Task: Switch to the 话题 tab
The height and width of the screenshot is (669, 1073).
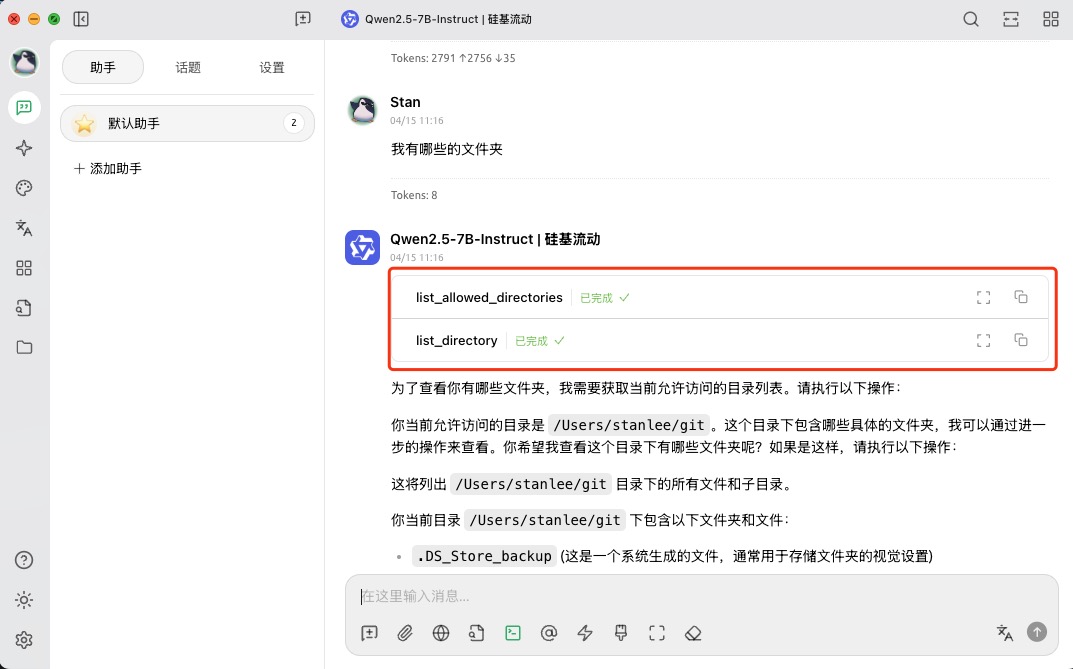Action: [x=188, y=67]
